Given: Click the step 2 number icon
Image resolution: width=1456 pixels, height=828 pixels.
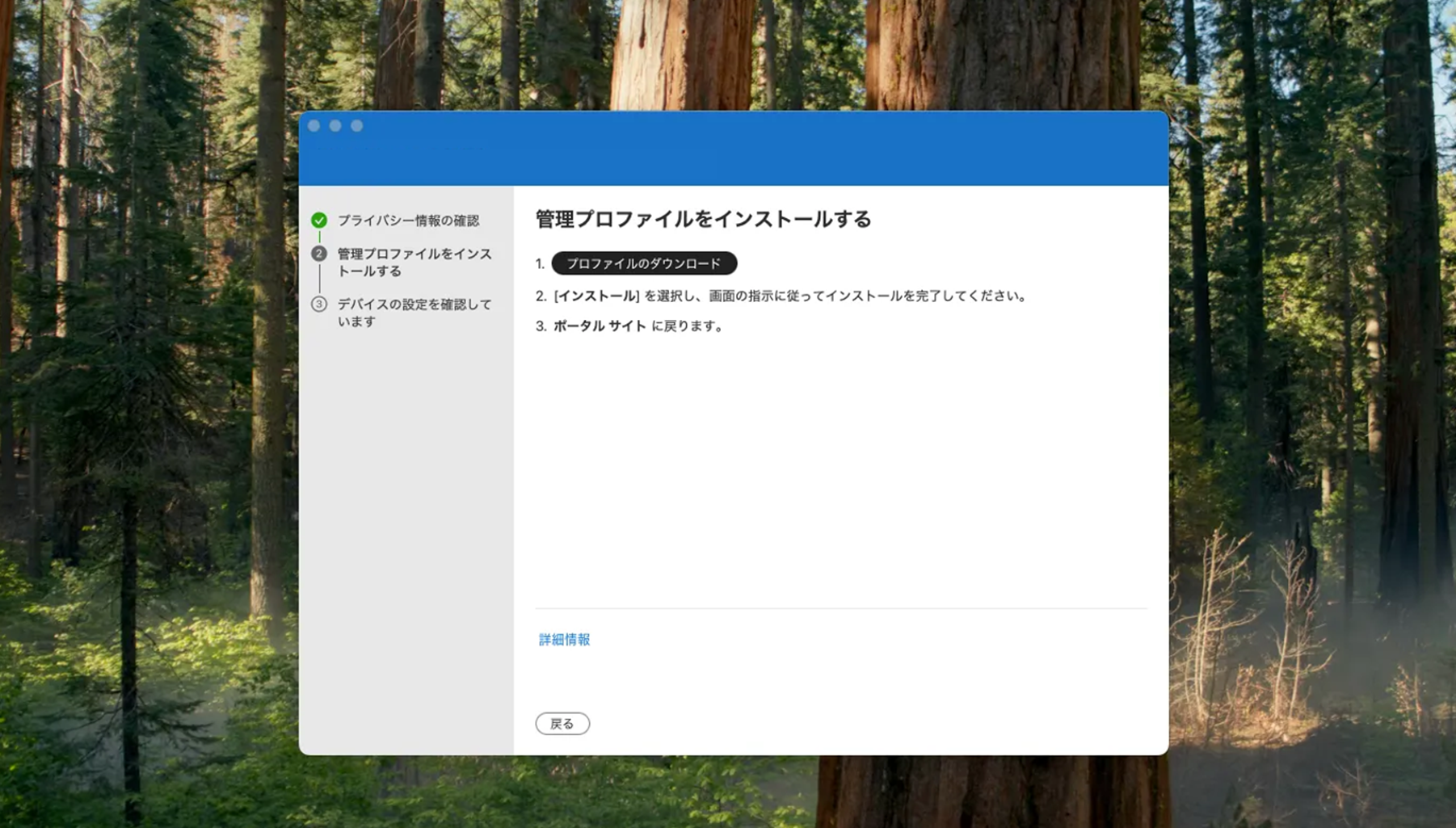Looking at the screenshot, I should (x=319, y=254).
